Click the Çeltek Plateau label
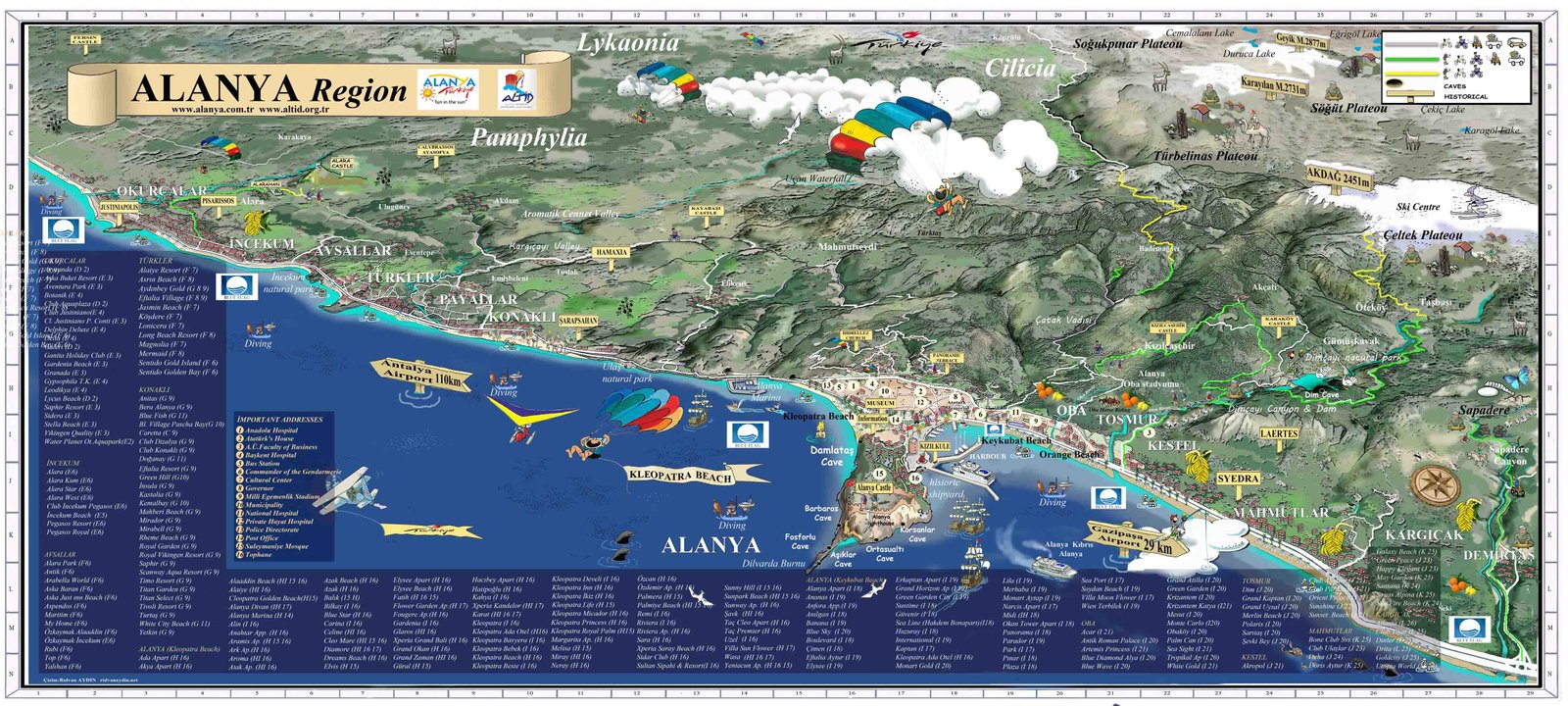This screenshot has width=1568, height=706. click(1423, 235)
